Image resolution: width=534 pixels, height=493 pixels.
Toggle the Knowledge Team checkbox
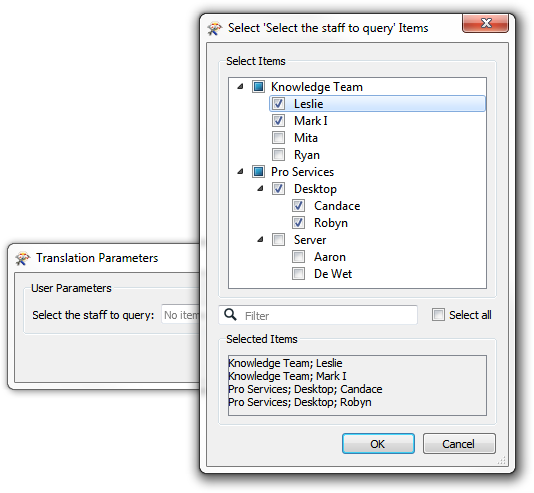click(258, 86)
